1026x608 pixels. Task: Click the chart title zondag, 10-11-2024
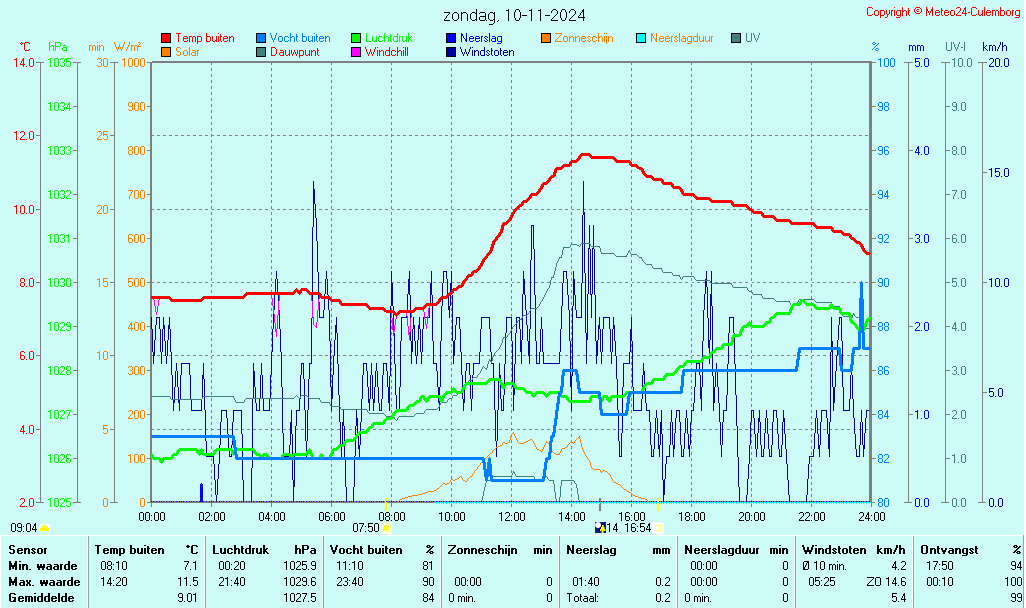[515, 15]
